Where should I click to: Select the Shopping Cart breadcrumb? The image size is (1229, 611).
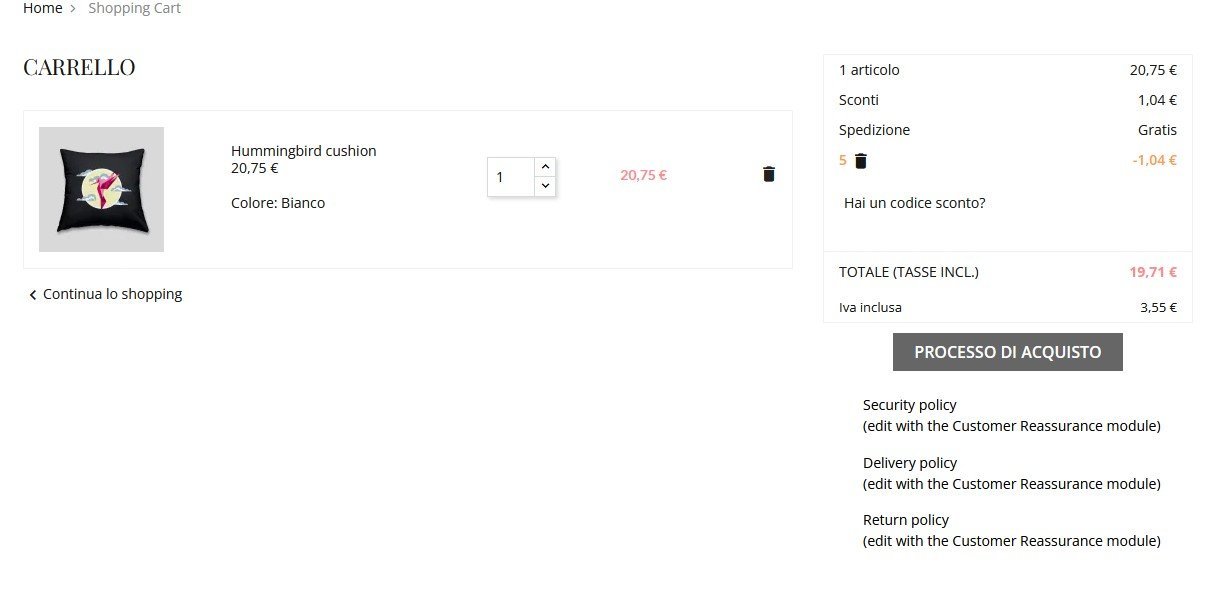[x=134, y=8]
